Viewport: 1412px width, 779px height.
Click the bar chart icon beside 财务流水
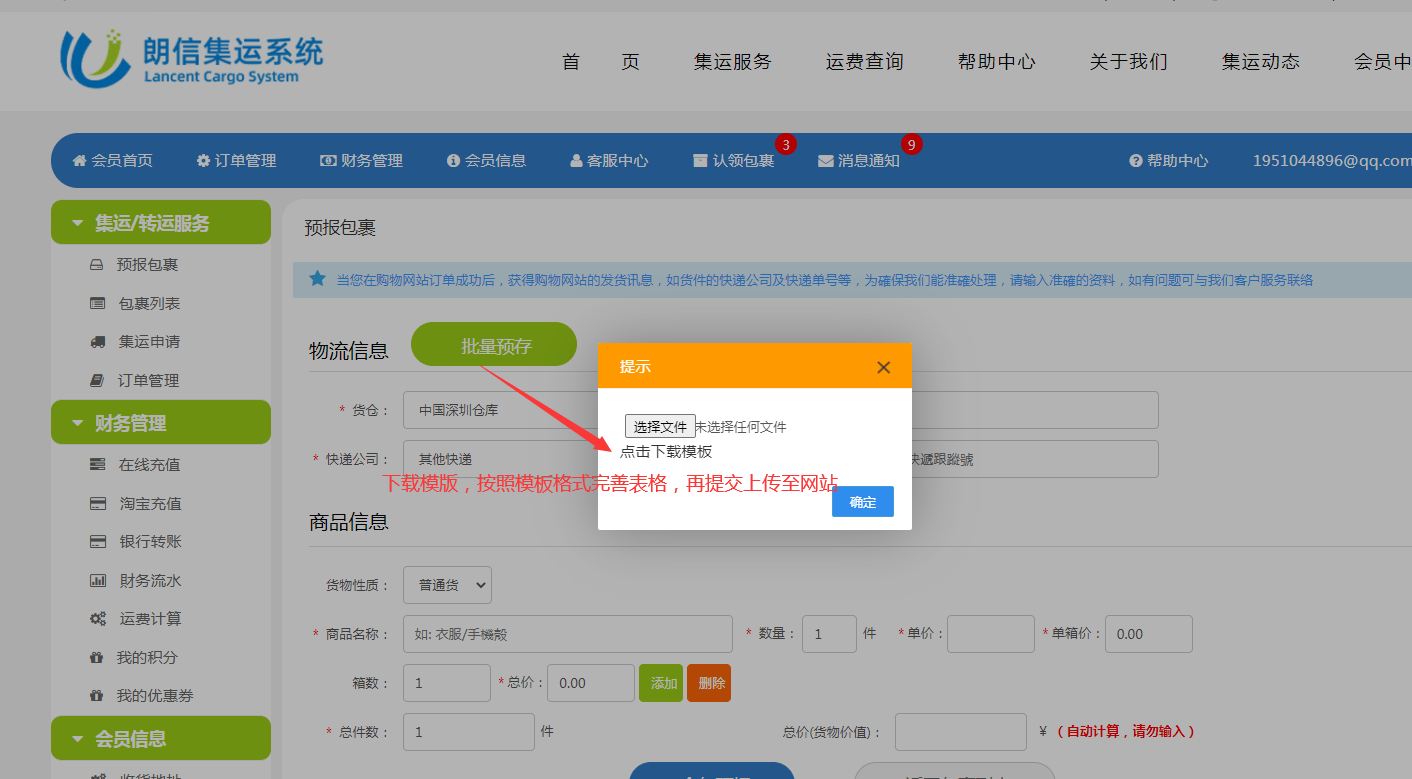(x=97, y=580)
